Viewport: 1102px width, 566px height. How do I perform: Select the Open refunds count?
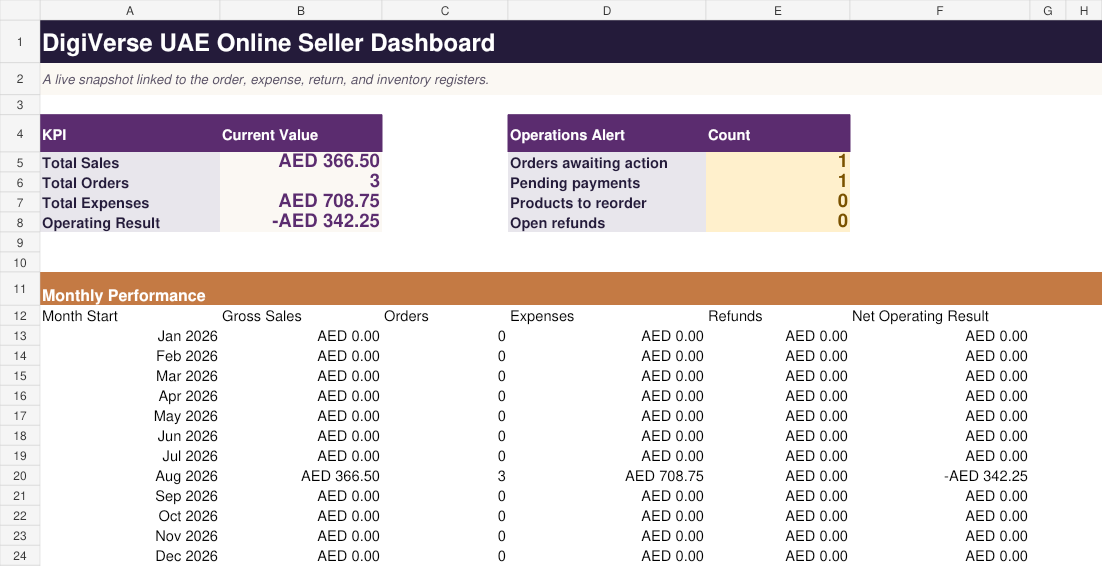pyautogui.click(x=778, y=221)
